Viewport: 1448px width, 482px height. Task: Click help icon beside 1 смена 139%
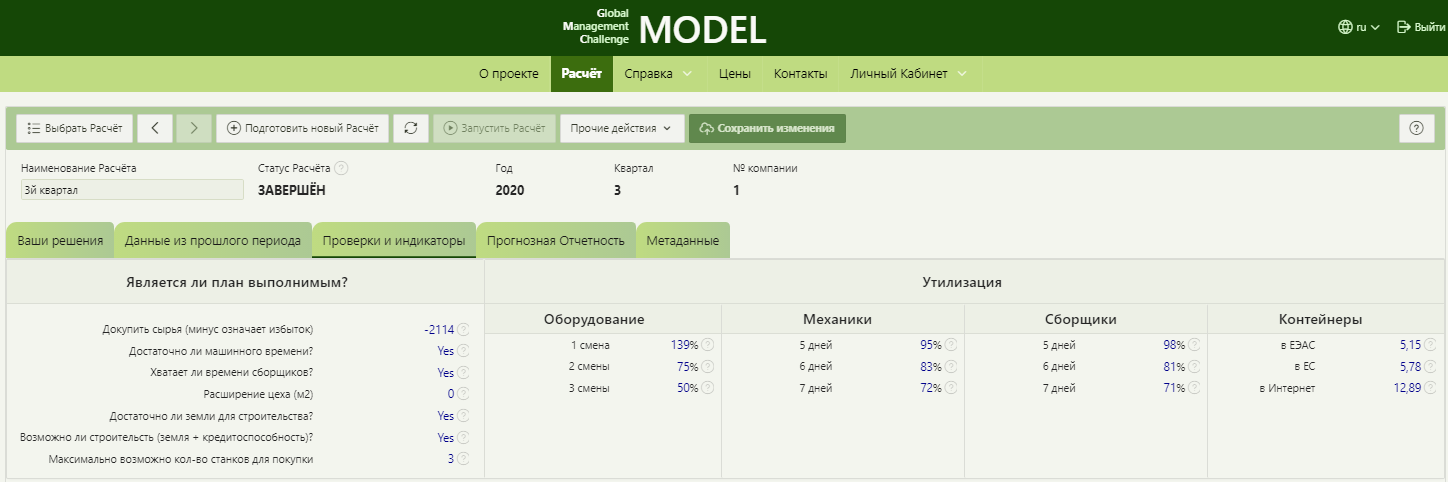click(x=707, y=345)
